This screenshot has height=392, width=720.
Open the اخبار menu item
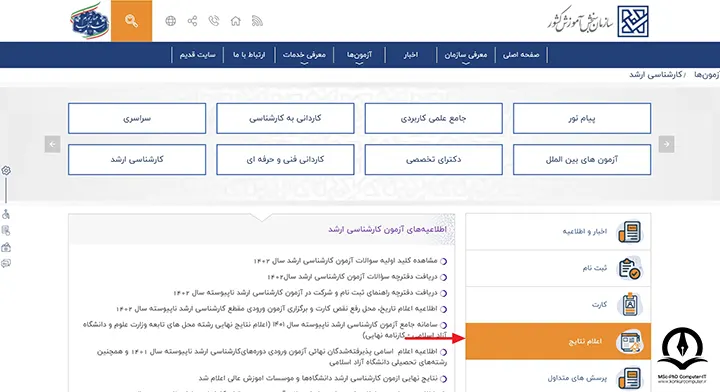[411, 55]
